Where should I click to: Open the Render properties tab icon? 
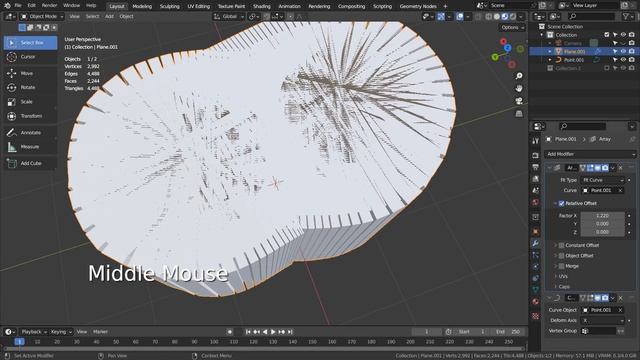(x=536, y=156)
